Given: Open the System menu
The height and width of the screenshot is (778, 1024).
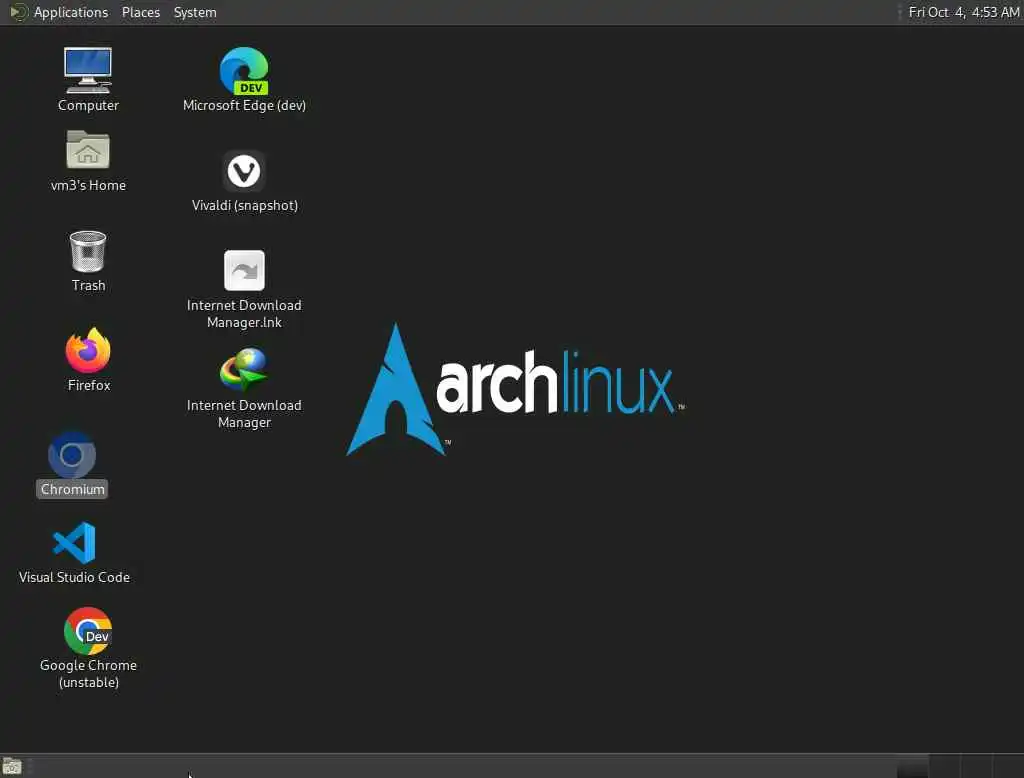Looking at the screenshot, I should tap(195, 12).
